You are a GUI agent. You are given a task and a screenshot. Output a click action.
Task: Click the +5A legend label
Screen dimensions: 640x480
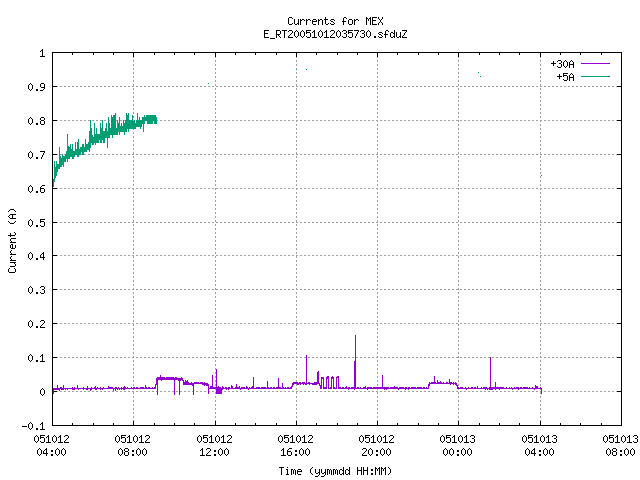pyautogui.click(x=565, y=77)
